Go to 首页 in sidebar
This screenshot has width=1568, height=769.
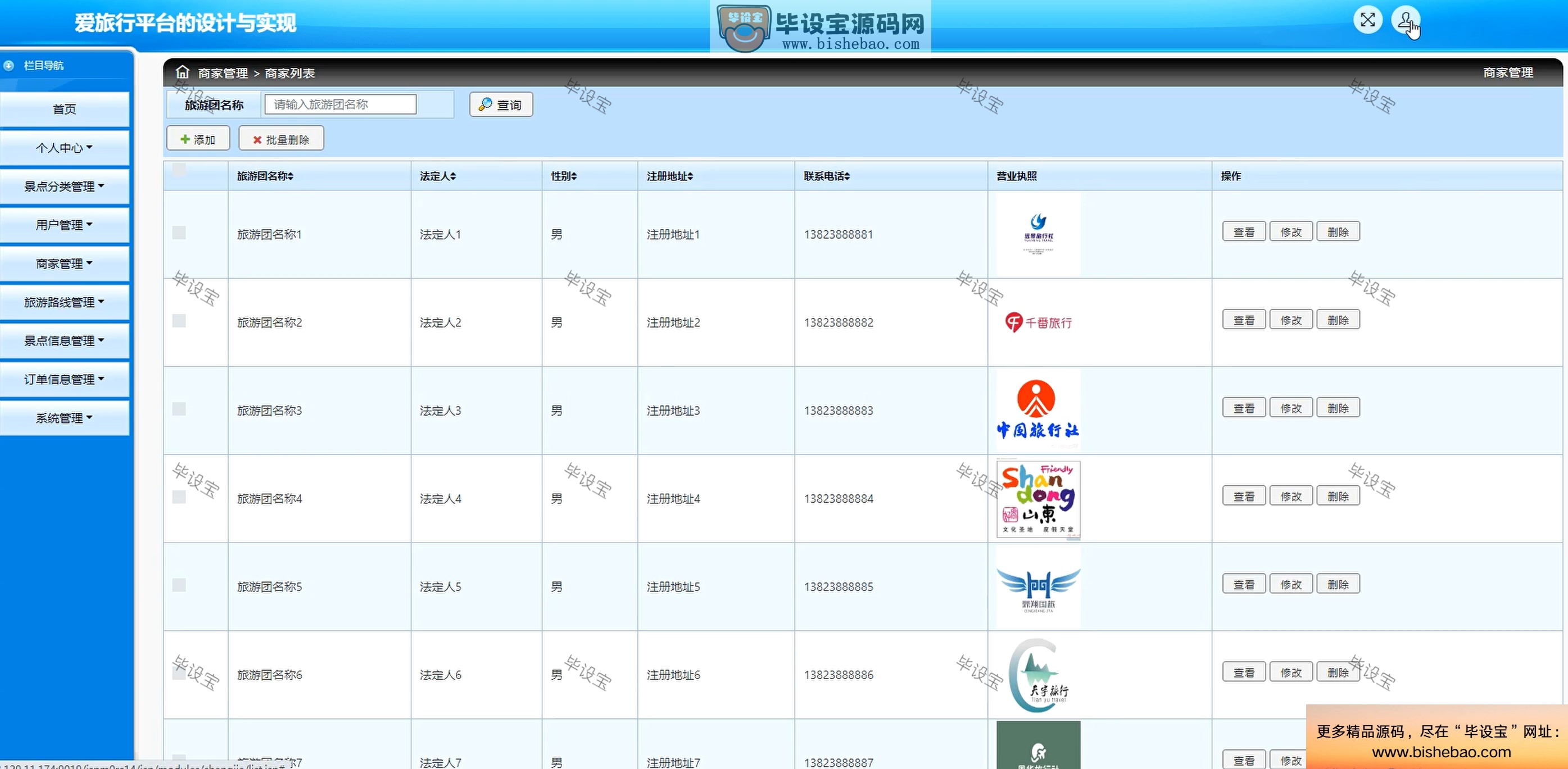point(65,109)
